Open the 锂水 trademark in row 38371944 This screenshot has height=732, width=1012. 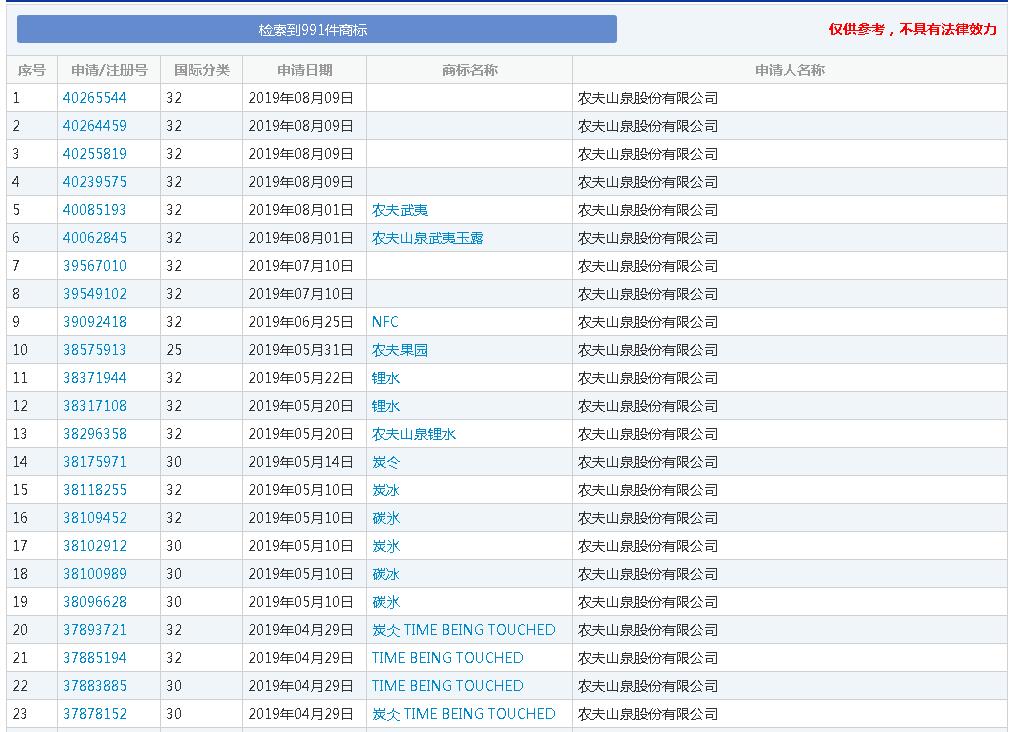tap(386, 378)
